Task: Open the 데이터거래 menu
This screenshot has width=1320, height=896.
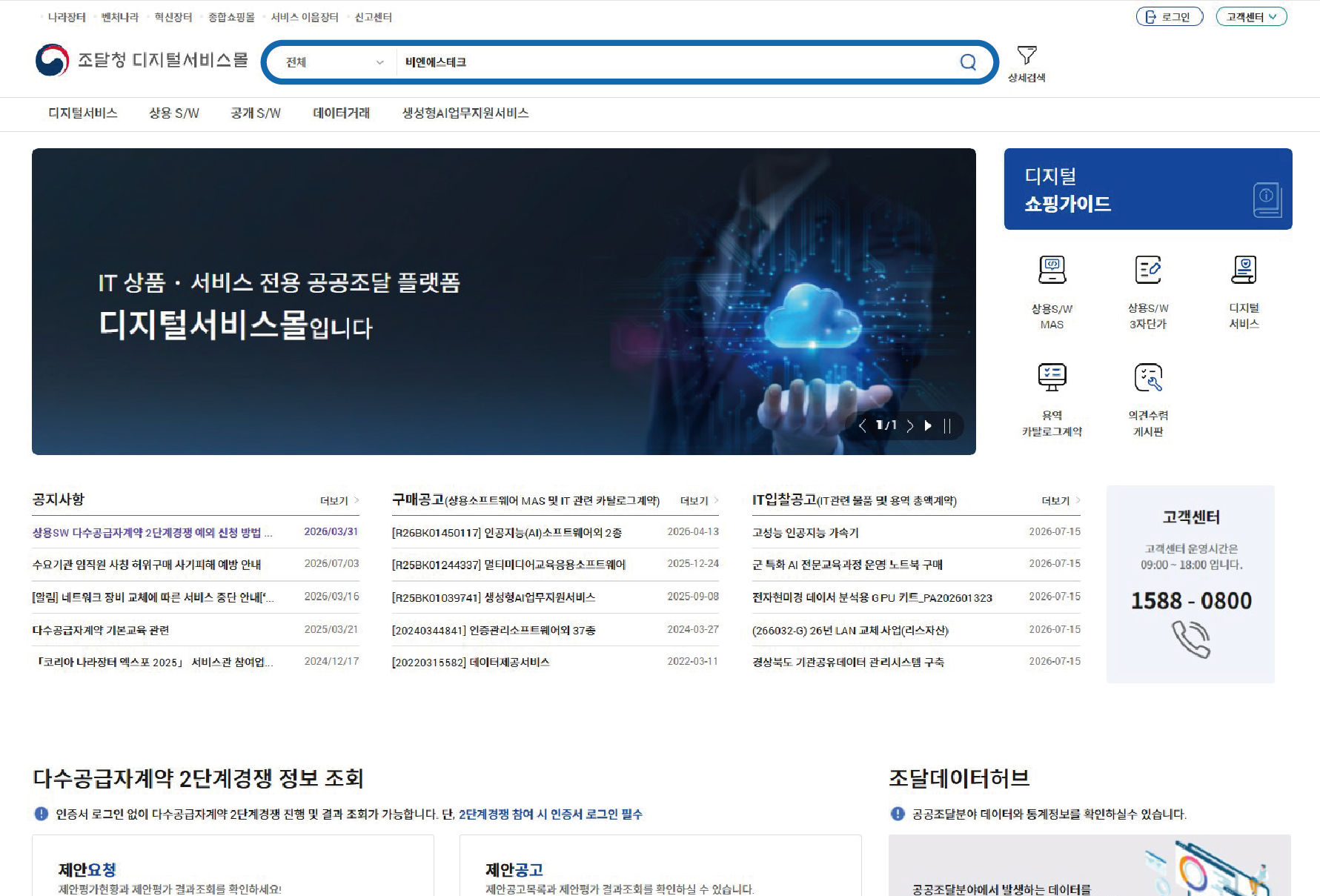Action: (341, 113)
